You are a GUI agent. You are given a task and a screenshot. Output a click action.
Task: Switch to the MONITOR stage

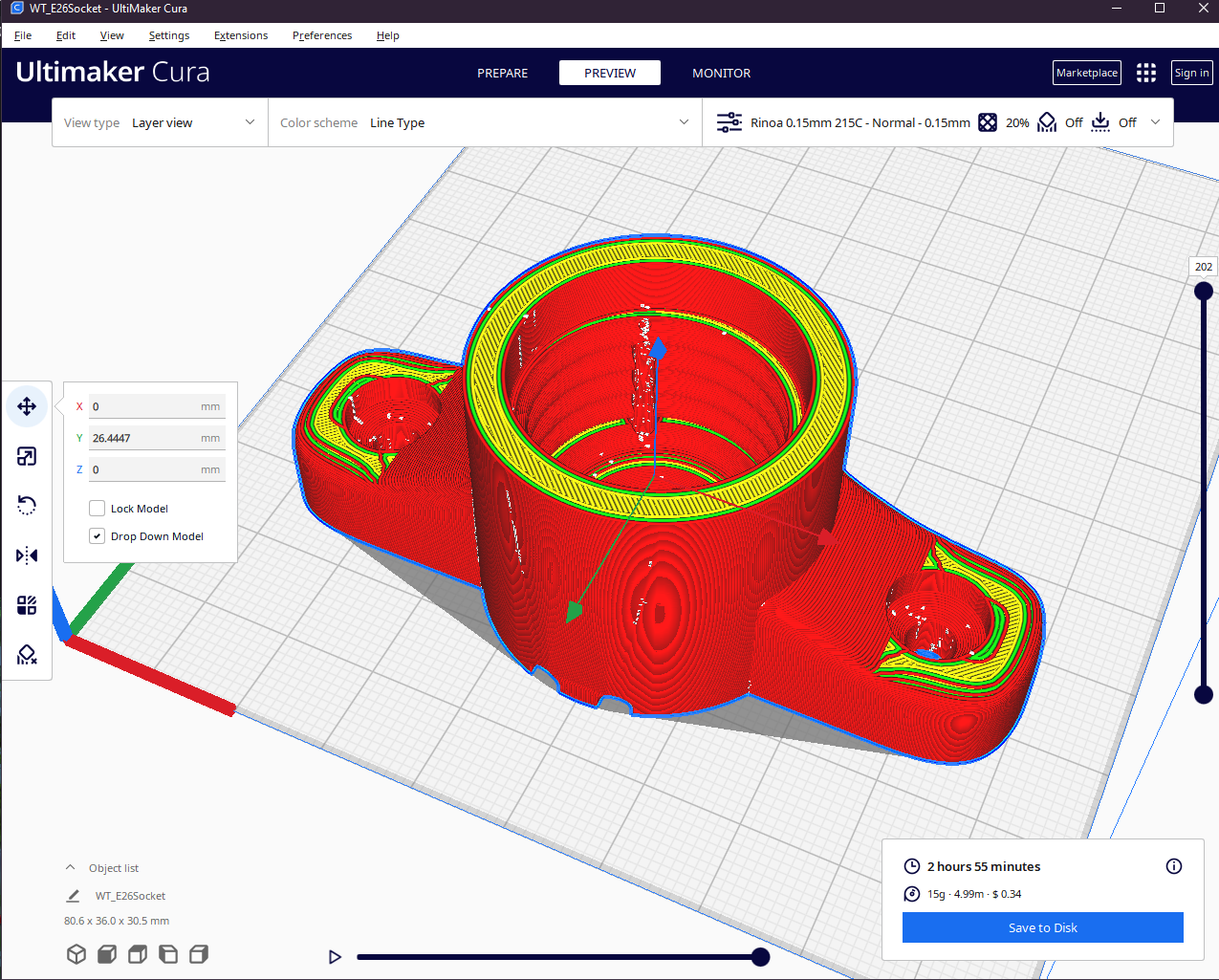[x=722, y=73]
